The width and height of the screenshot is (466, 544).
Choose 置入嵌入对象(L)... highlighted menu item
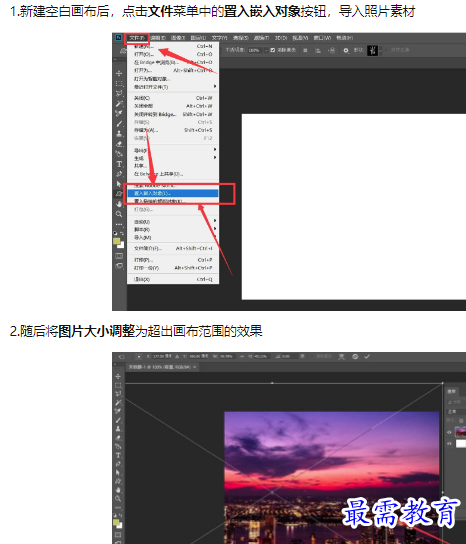tap(172, 193)
